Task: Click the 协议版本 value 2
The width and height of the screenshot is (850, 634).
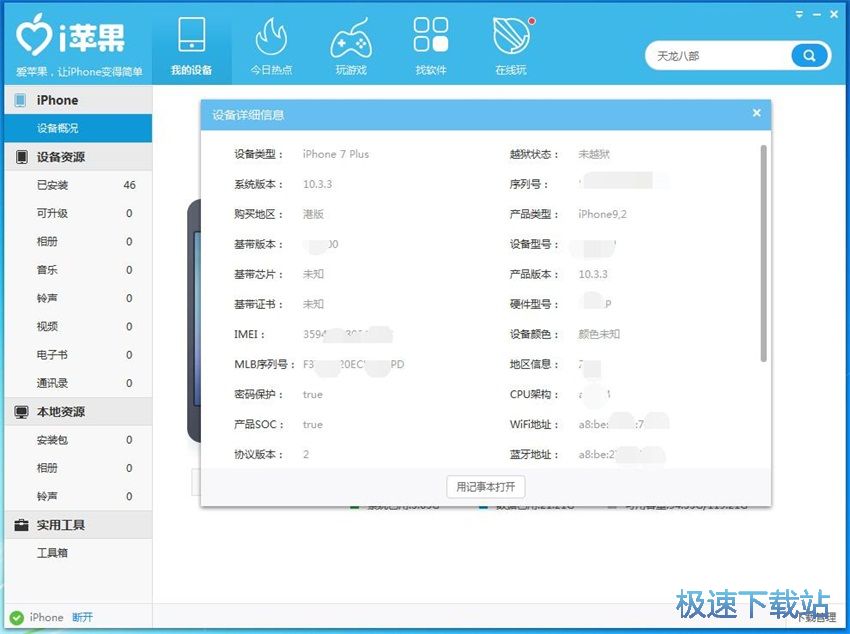Action: [306, 455]
